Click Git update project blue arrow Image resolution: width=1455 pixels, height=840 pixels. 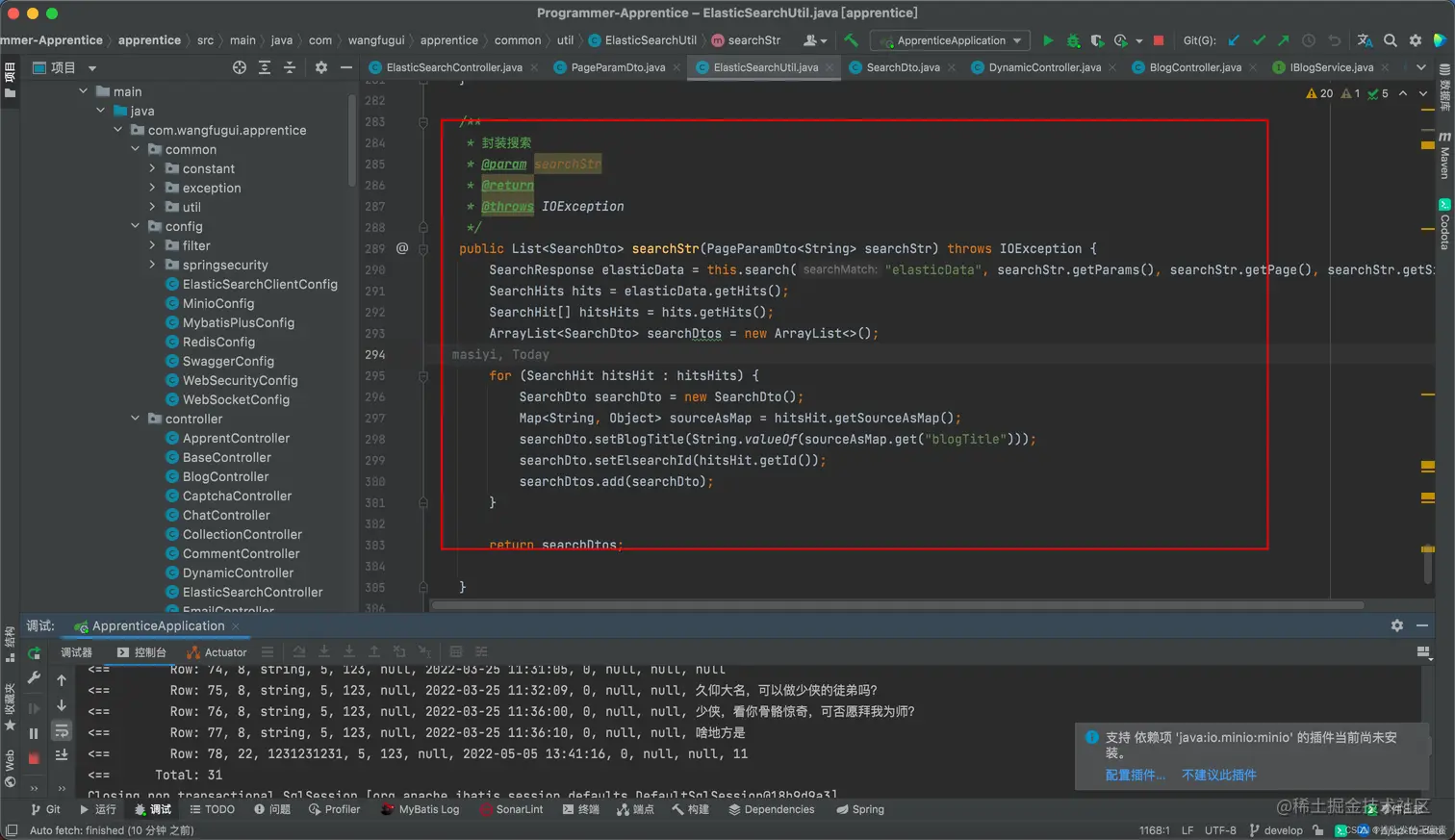[x=1234, y=40]
